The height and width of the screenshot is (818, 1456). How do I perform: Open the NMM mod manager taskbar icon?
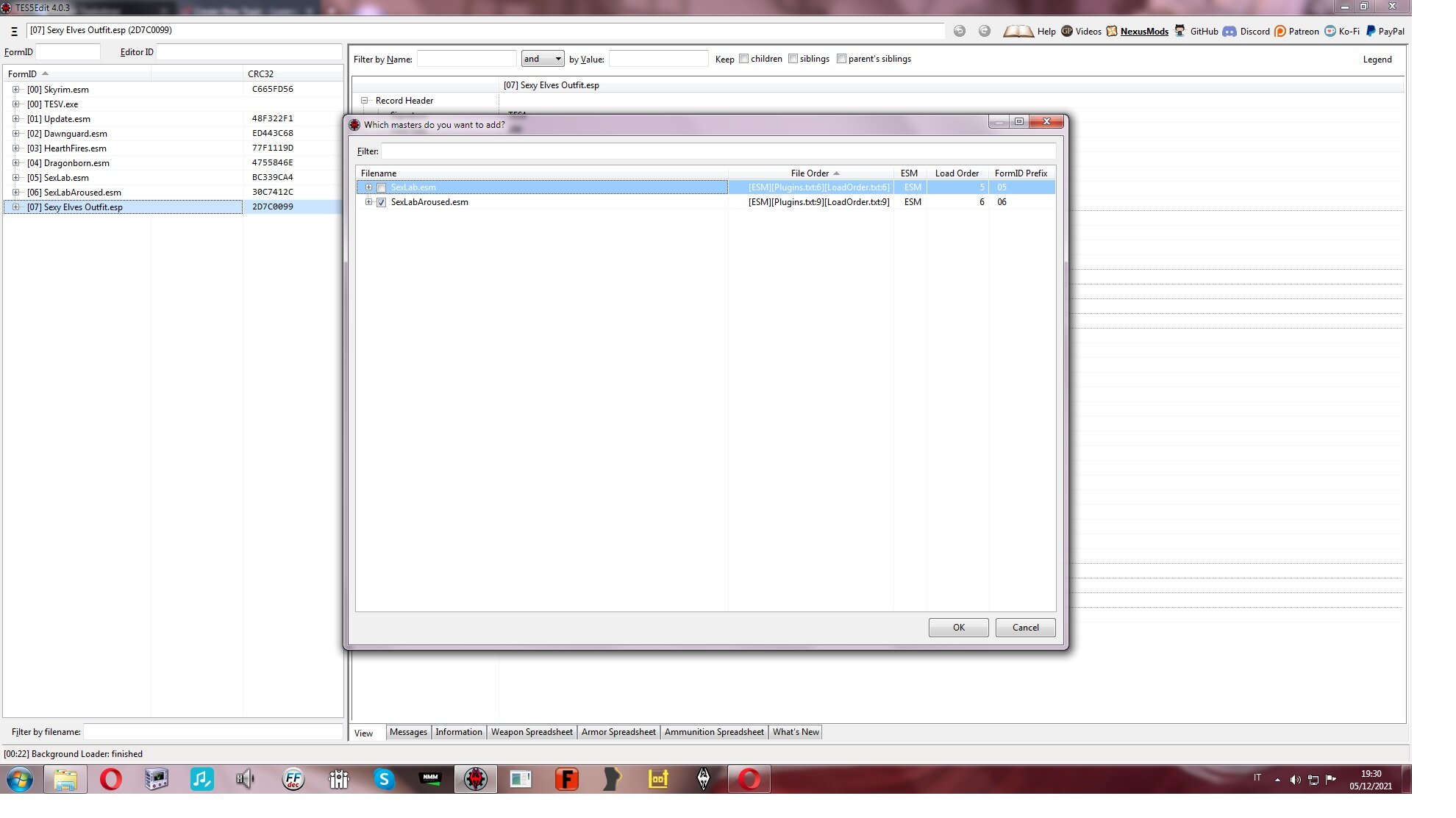pyautogui.click(x=430, y=779)
